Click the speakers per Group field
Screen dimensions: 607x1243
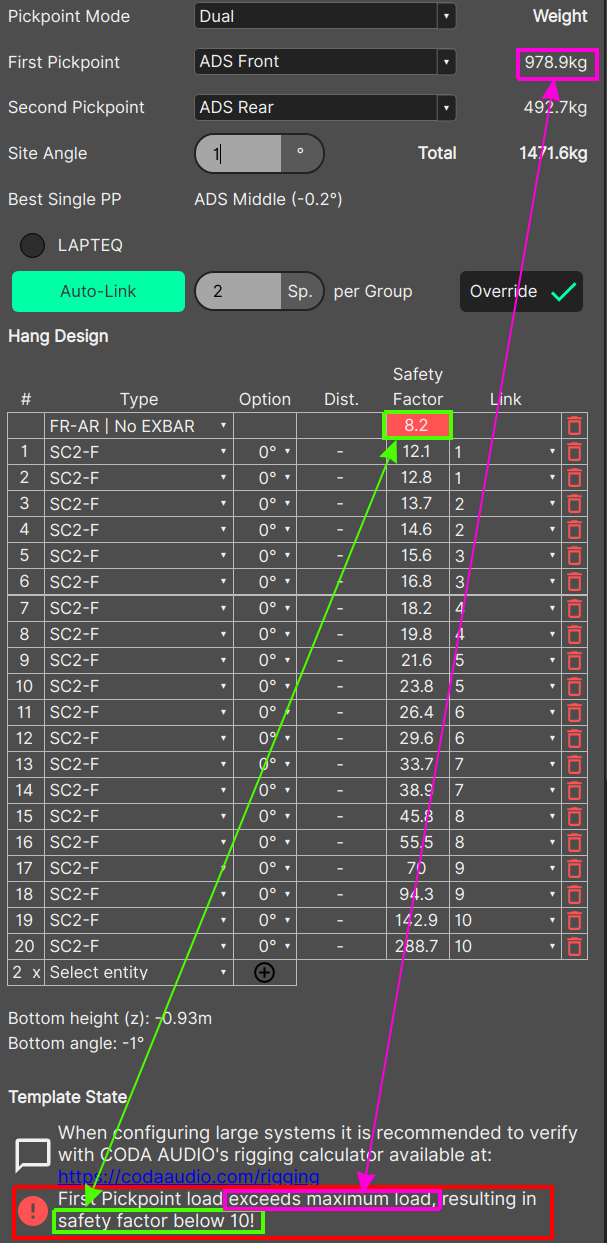tap(238, 292)
